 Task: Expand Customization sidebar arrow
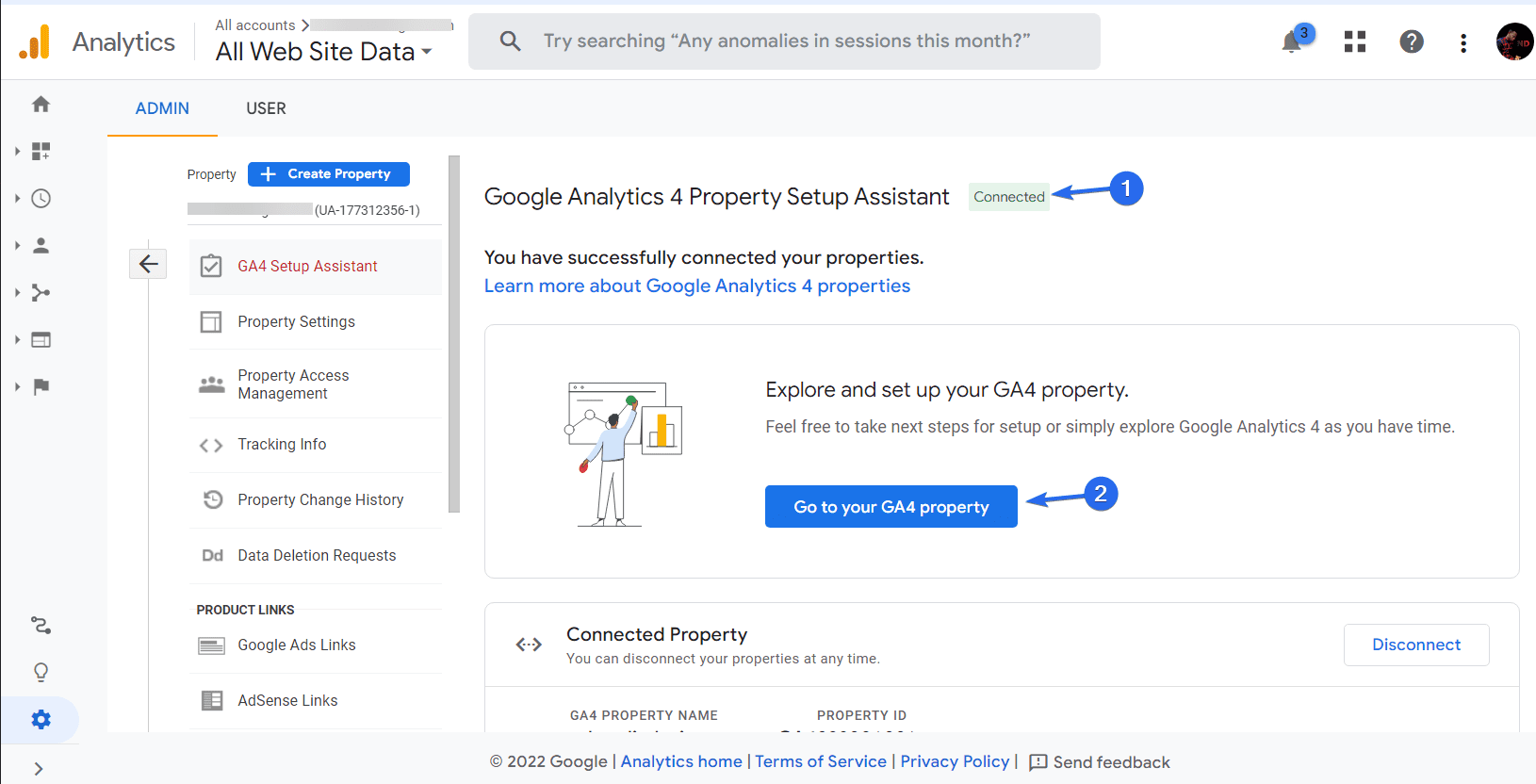click(17, 151)
